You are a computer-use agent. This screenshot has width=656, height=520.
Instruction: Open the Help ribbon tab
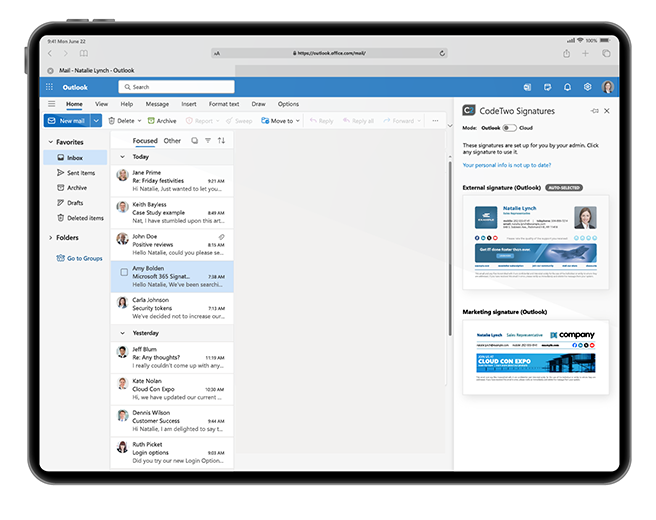pos(127,104)
